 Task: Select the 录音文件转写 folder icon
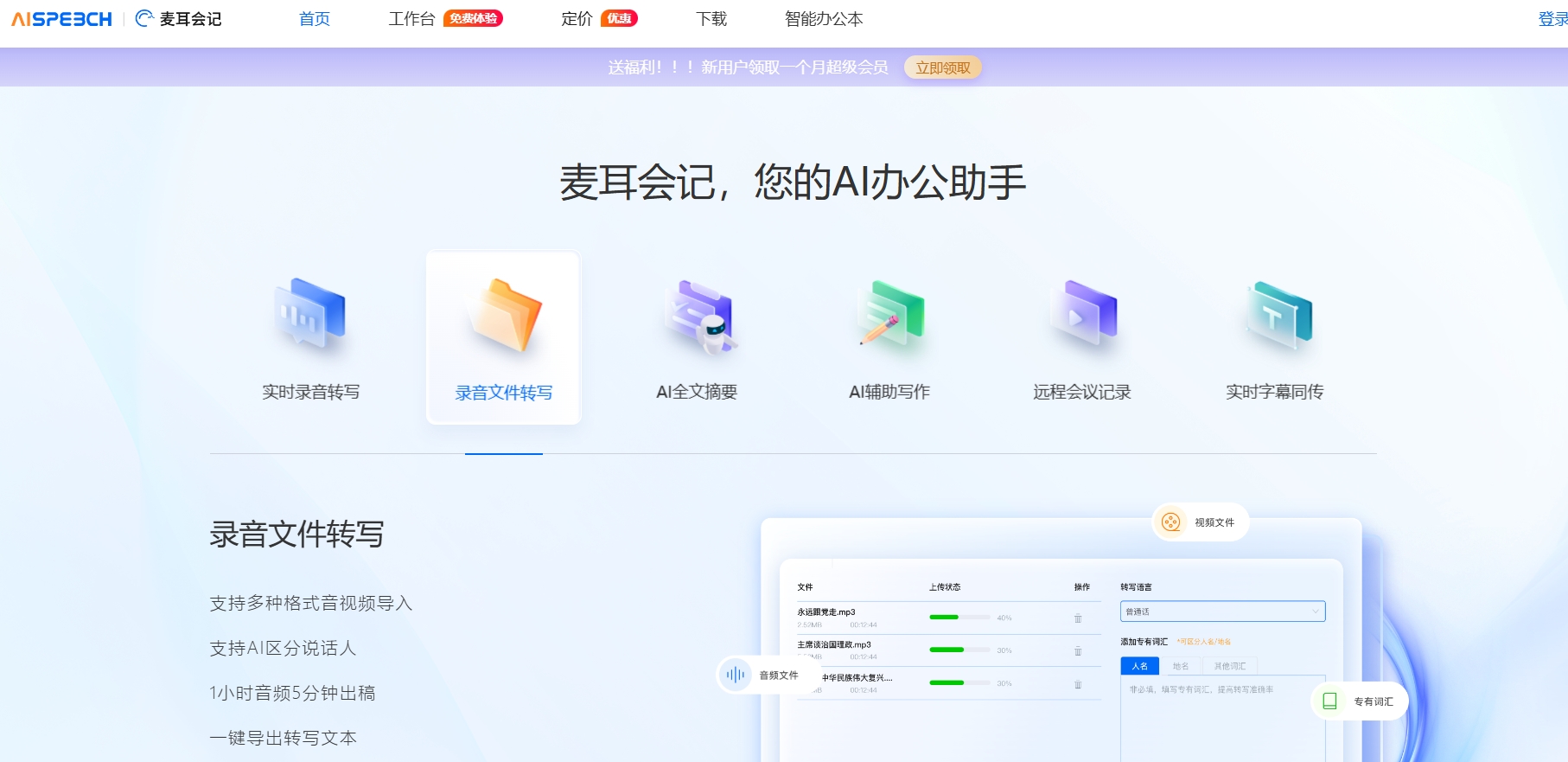point(504,316)
